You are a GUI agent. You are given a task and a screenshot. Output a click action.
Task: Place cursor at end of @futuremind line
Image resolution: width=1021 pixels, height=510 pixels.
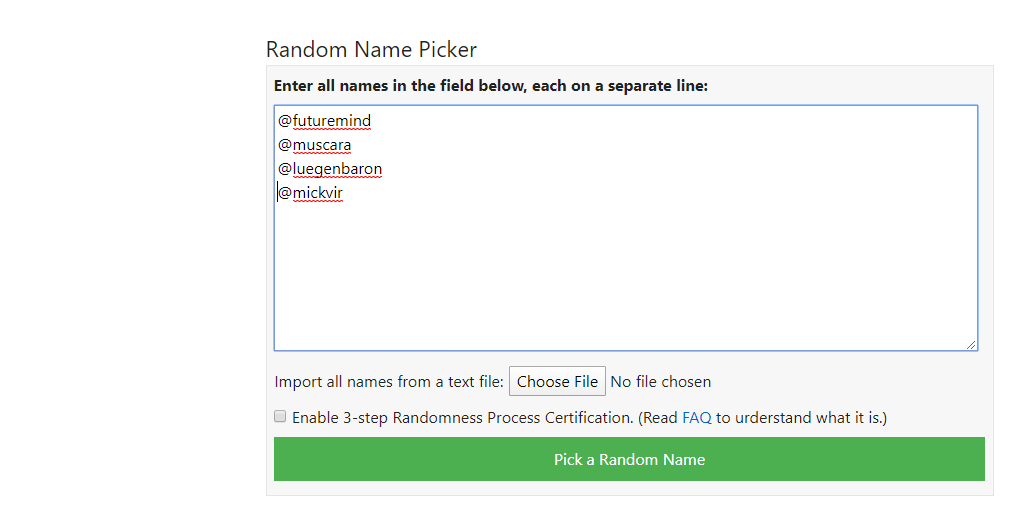372,121
